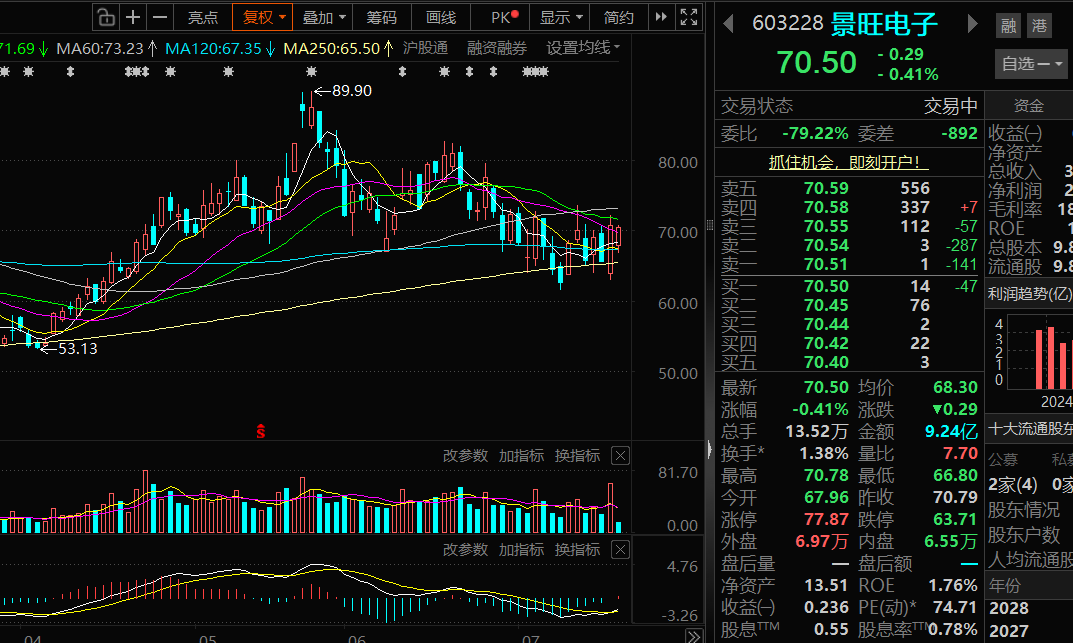Click 抓住机会，即刻开户 link
1073x643 pixels.
click(x=849, y=162)
